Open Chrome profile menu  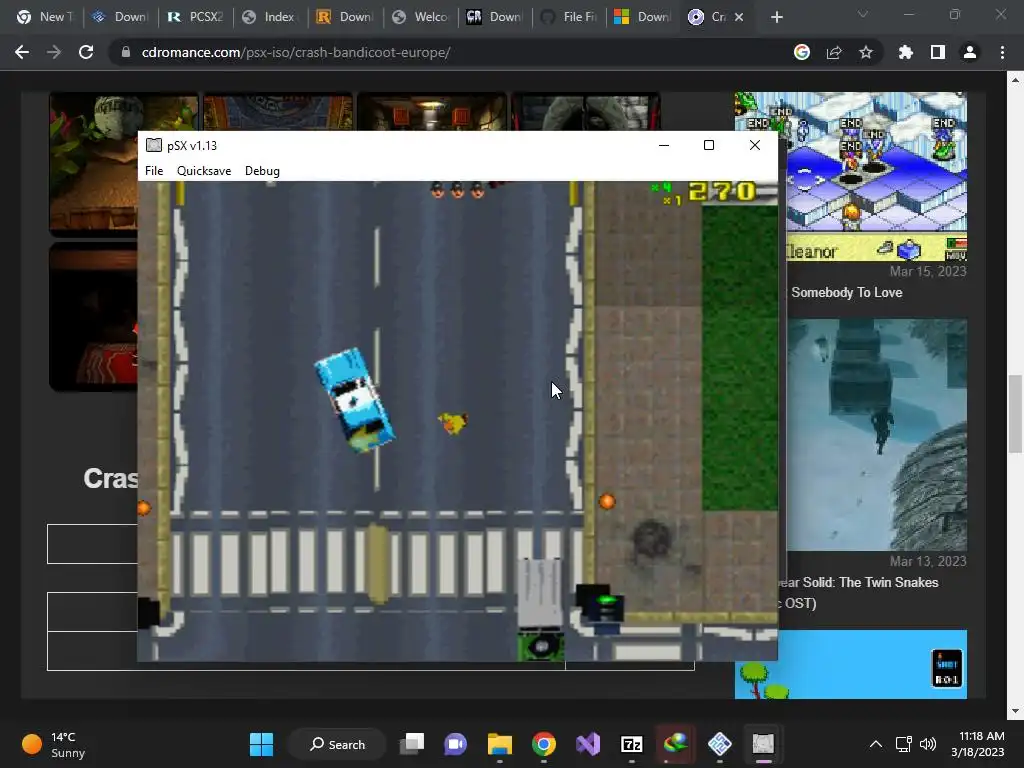tap(970, 52)
